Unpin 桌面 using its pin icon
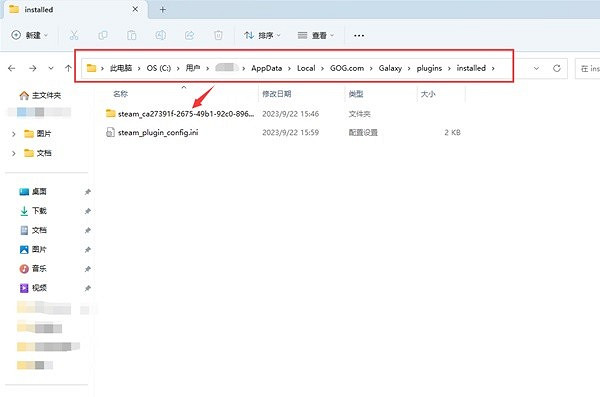This screenshot has width=600, height=397. (x=88, y=192)
